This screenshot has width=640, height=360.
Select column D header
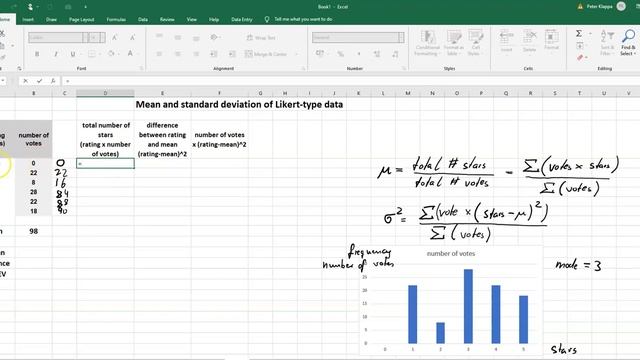click(x=105, y=93)
